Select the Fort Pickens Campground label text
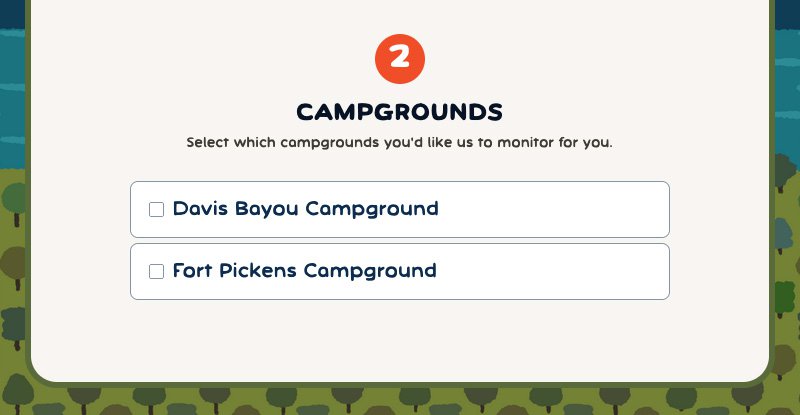The height and width of the screenshot is (415, 800). [305, 271]
